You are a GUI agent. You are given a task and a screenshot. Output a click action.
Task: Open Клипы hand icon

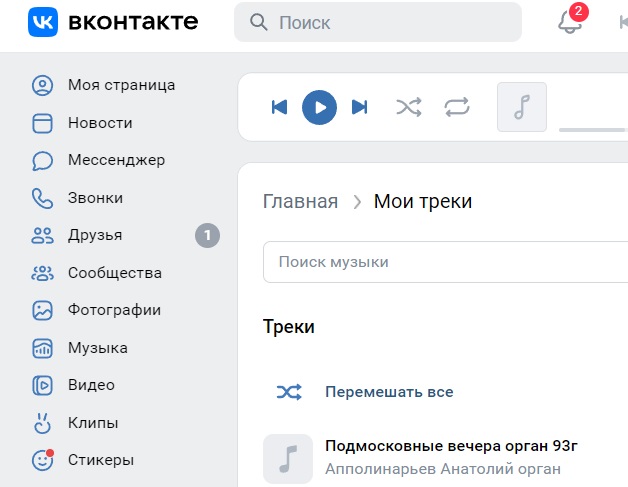point(42,423)
